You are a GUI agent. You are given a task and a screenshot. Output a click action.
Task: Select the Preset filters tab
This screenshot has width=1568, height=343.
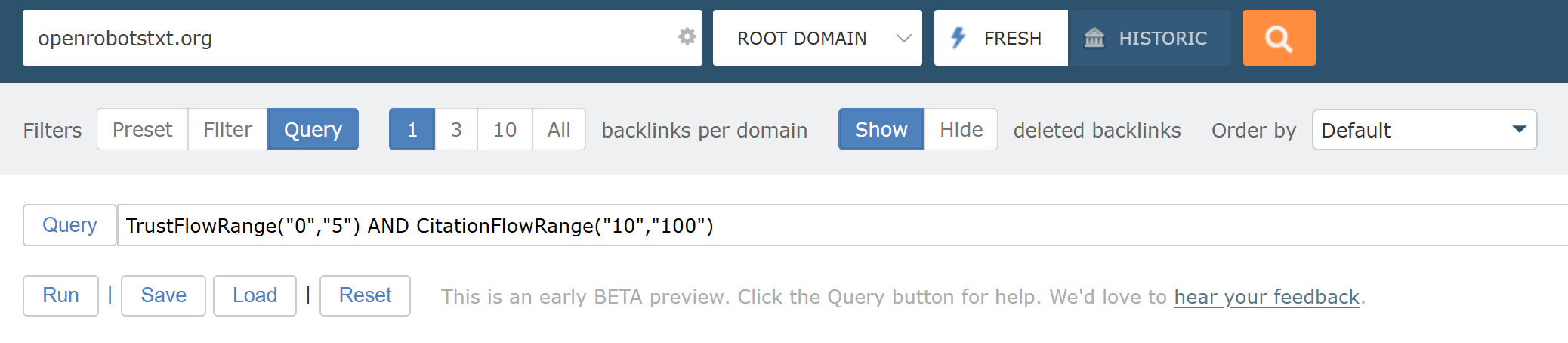point(142,130)
